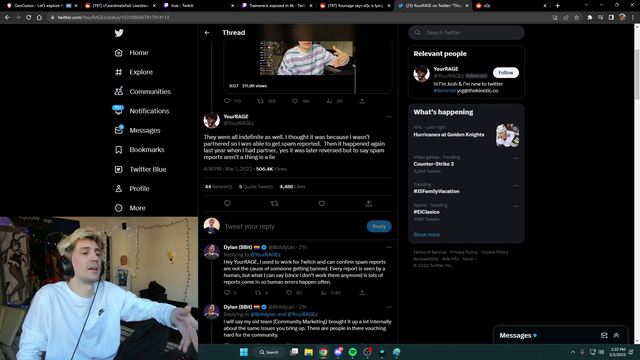
Task: Open more options for #ElClasico trend
Action: click(x=516, y=206)
